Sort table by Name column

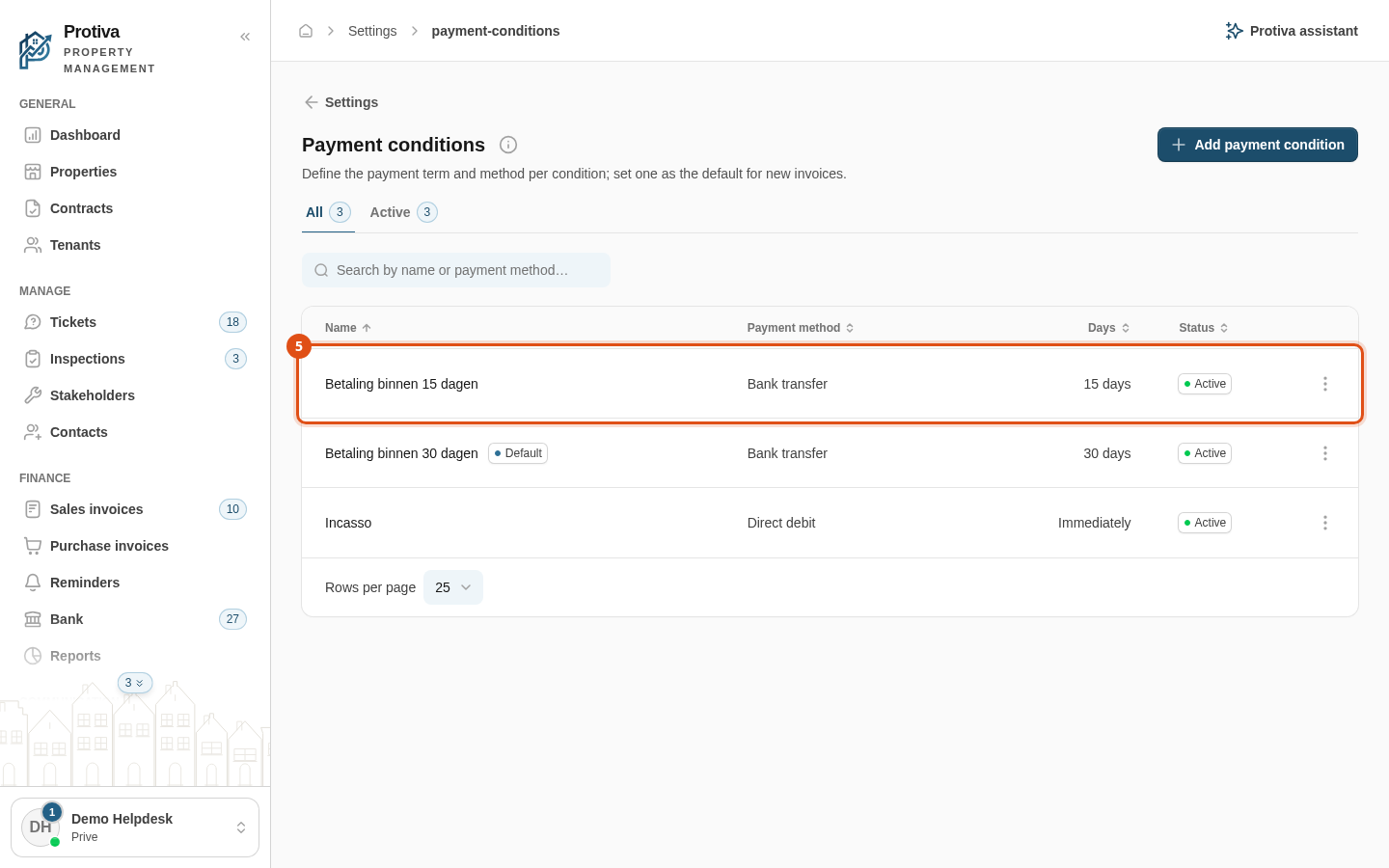(x=348, y=328)
